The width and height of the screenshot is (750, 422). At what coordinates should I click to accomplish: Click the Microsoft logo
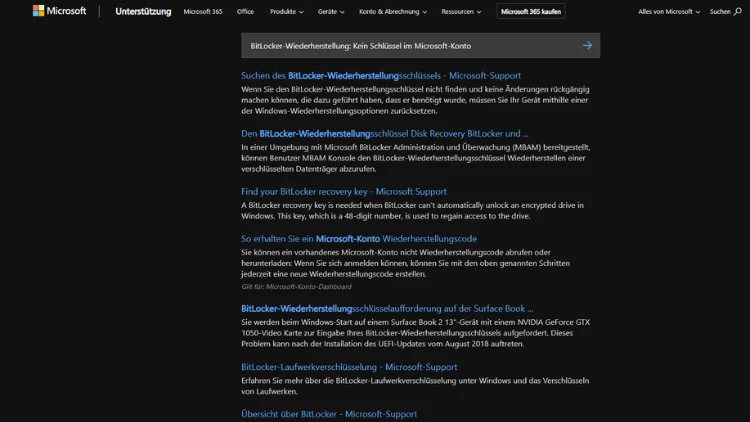coord(59,11)
